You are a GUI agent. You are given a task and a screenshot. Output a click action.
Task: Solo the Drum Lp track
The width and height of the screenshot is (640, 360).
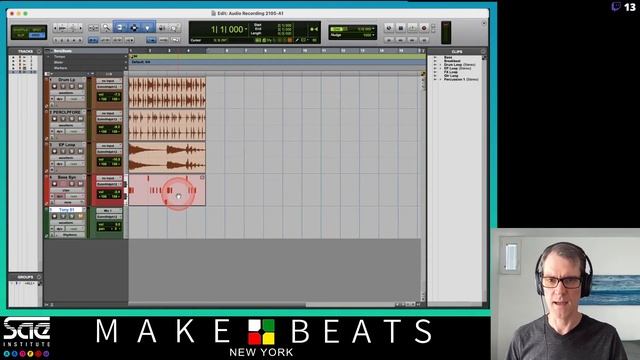click(x=72, y=86)
